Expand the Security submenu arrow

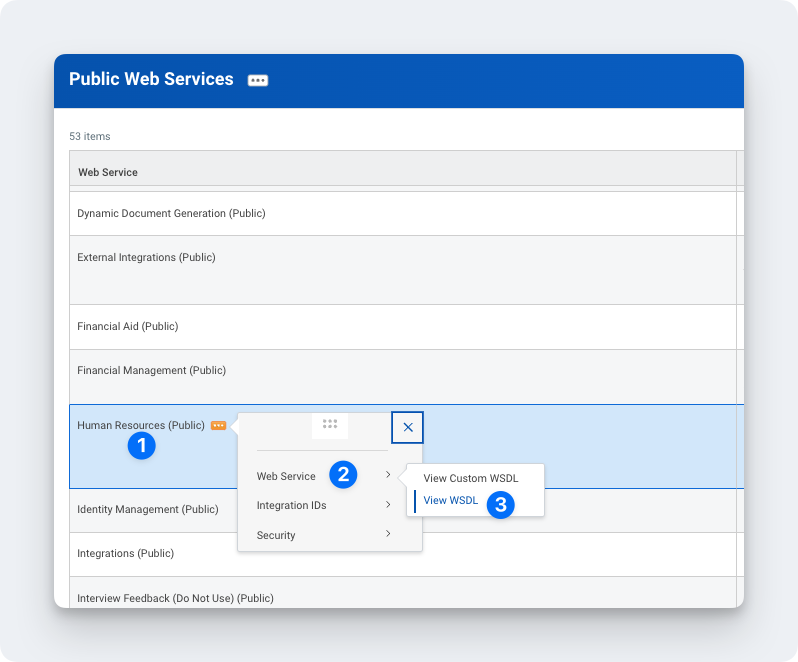(388, 534)
